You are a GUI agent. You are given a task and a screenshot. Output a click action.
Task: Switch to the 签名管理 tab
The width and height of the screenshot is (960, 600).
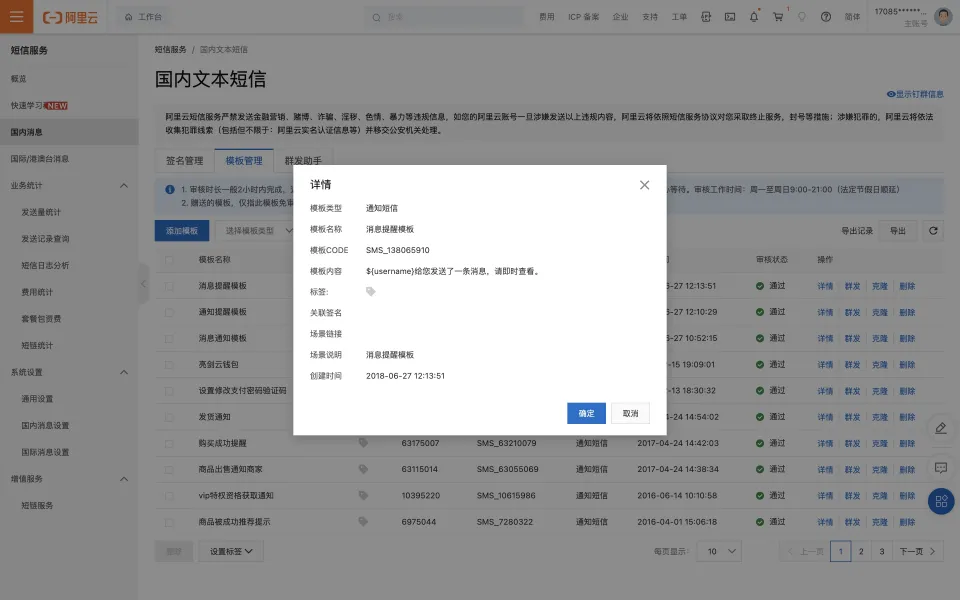(x=184, y=160)
